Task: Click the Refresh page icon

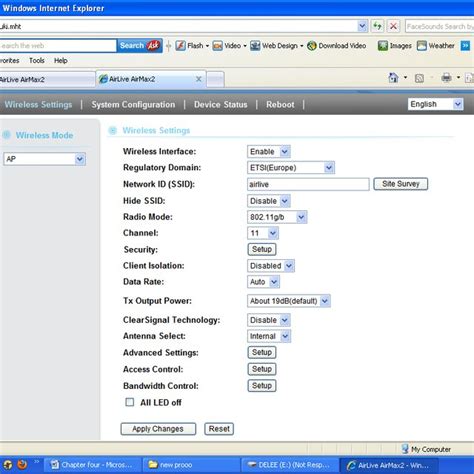Action: tap(377, 26)
